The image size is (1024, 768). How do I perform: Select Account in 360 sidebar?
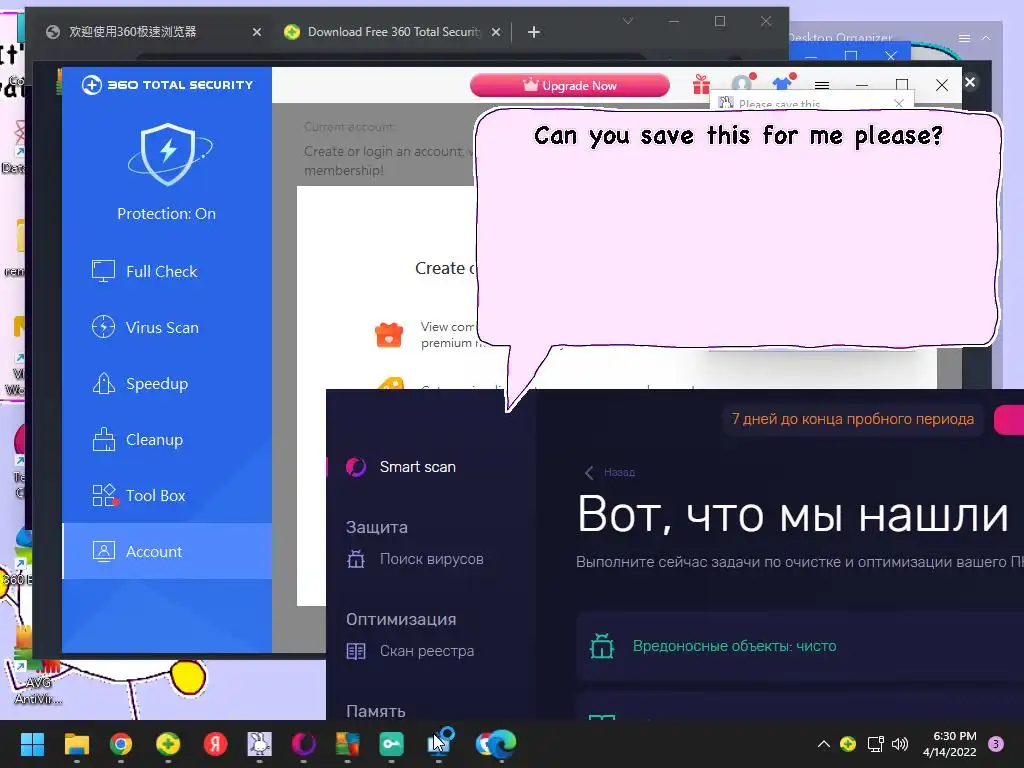click(x=167, y=551)
